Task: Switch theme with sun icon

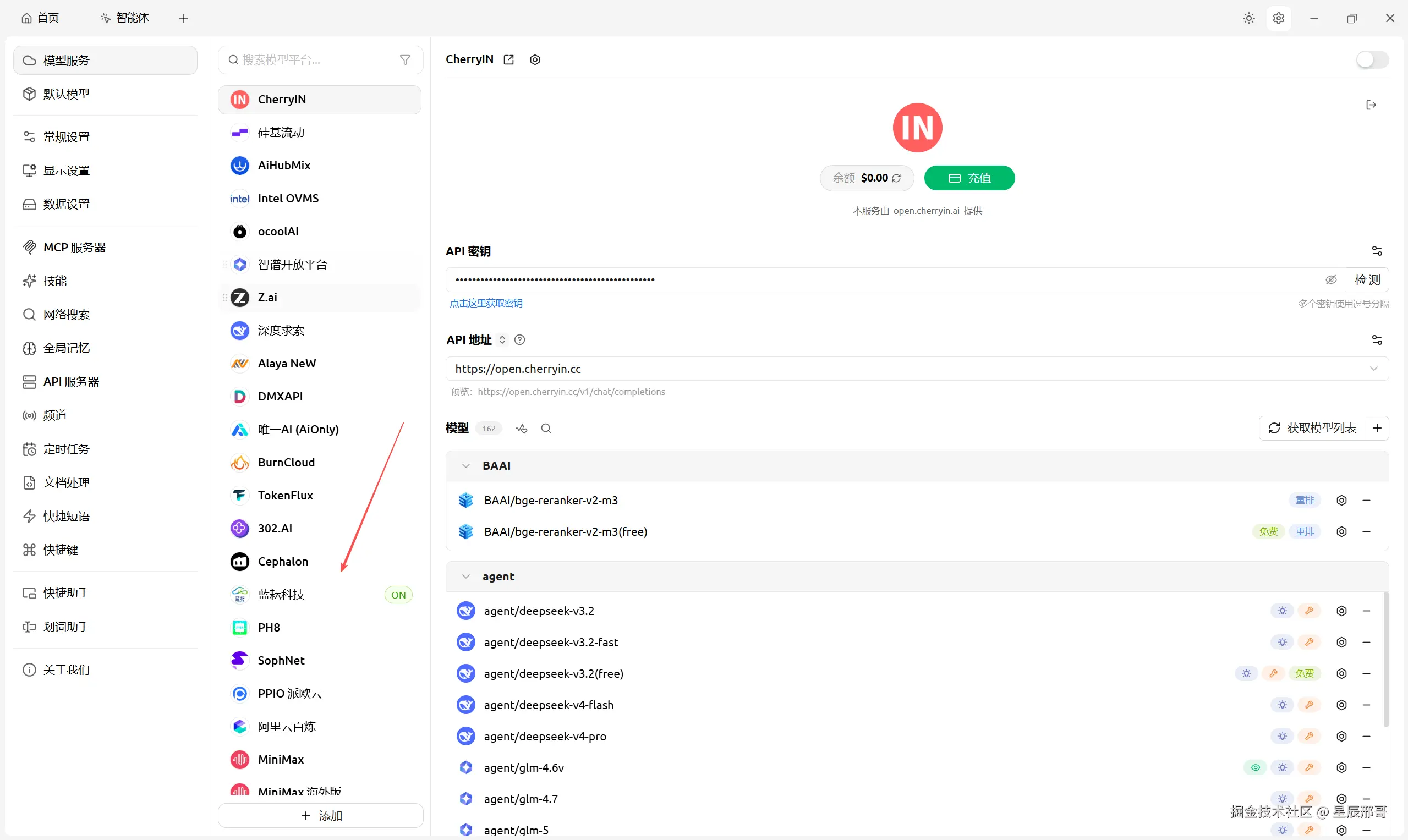Action: [1248, 18]
